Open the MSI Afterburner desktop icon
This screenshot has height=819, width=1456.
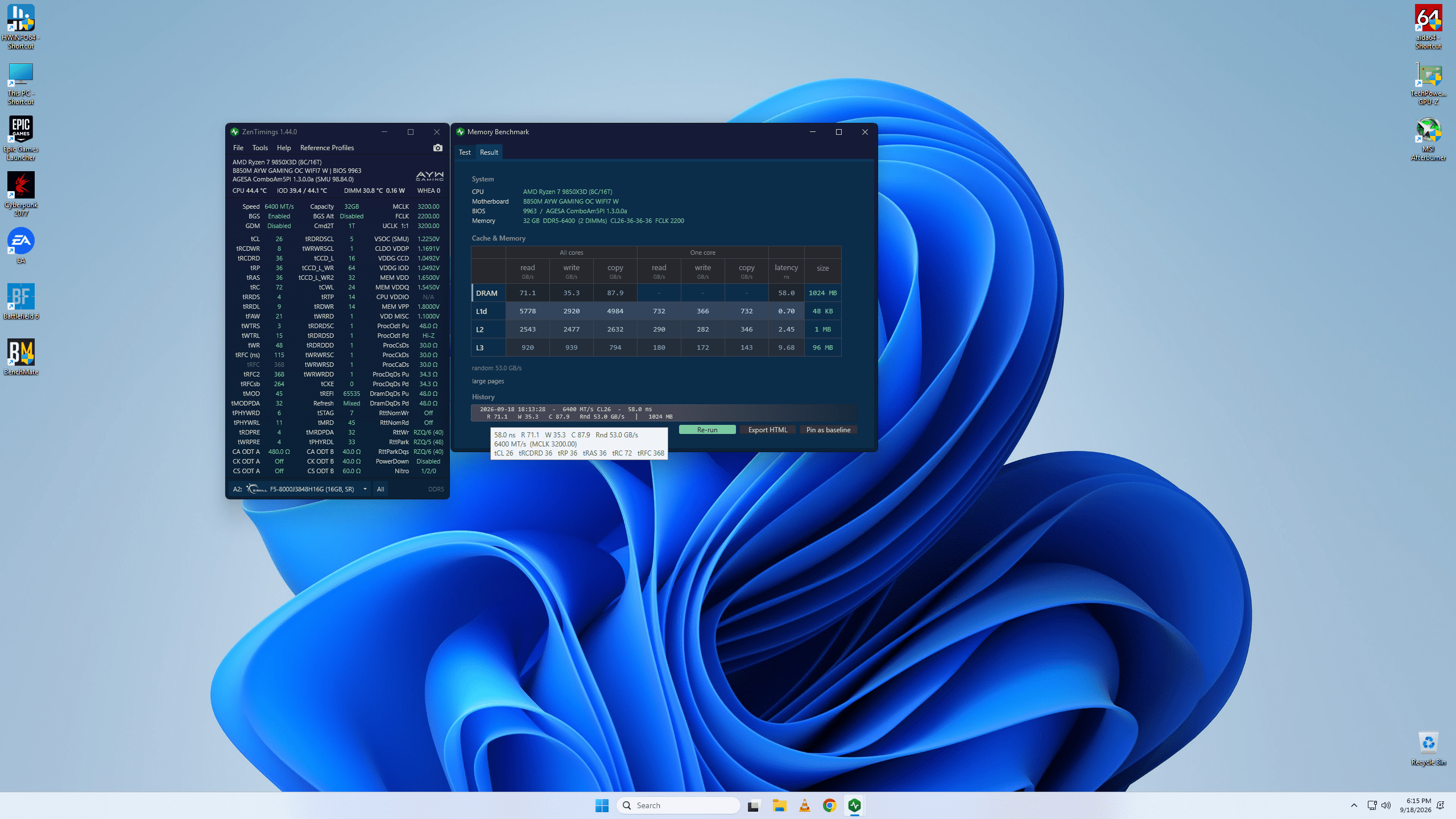click(x=1428, y=139)
